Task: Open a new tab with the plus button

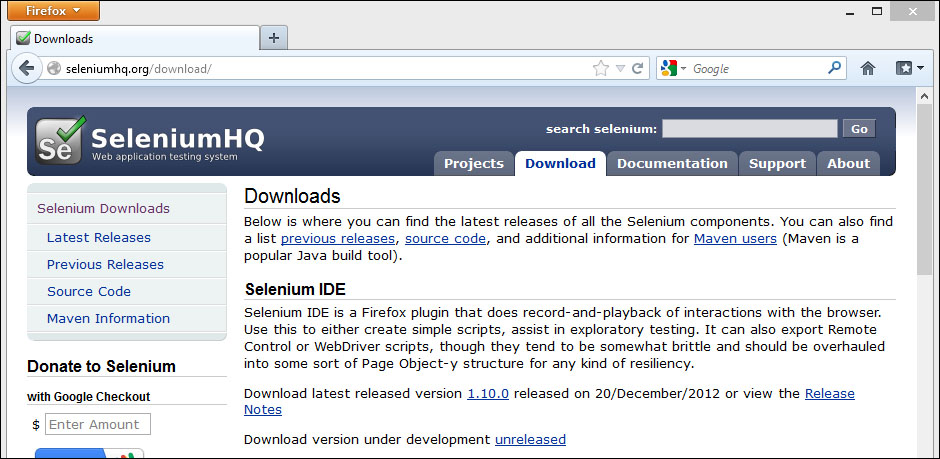Action: (273, 38)
